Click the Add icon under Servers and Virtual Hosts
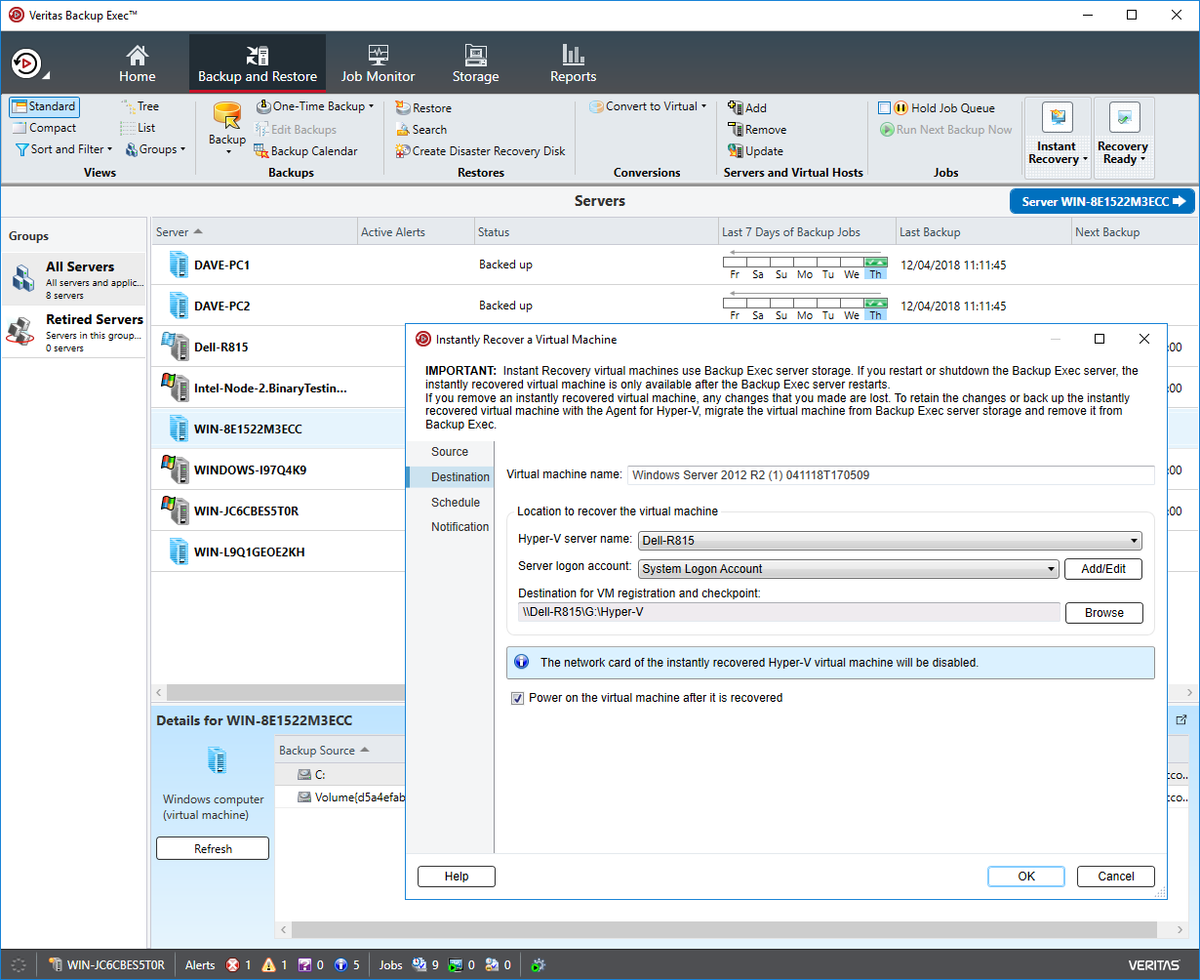The image size is (1200, 980). coord(753,107)
